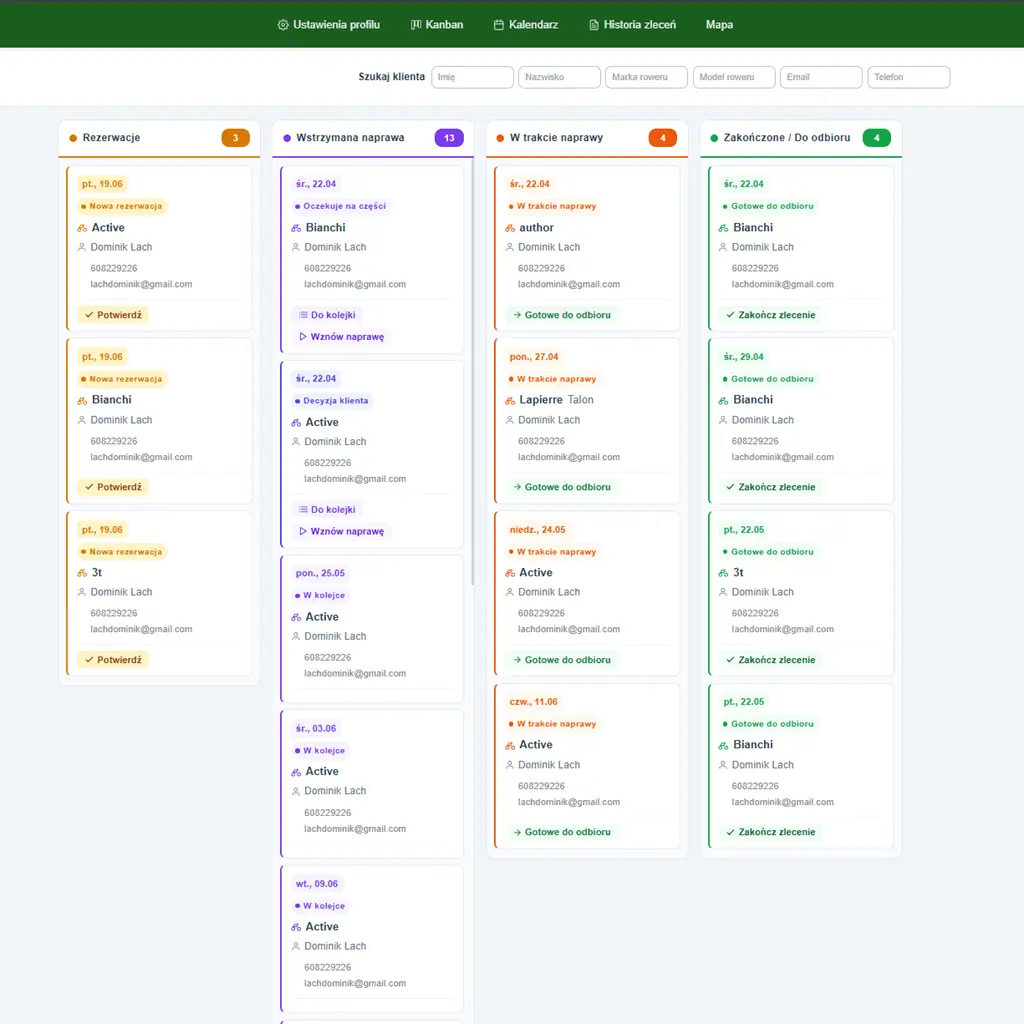The width and height of the screenshot is (1024, 1024).
Task: Open Ustawienia profilu settings
Action: (328, 25)
